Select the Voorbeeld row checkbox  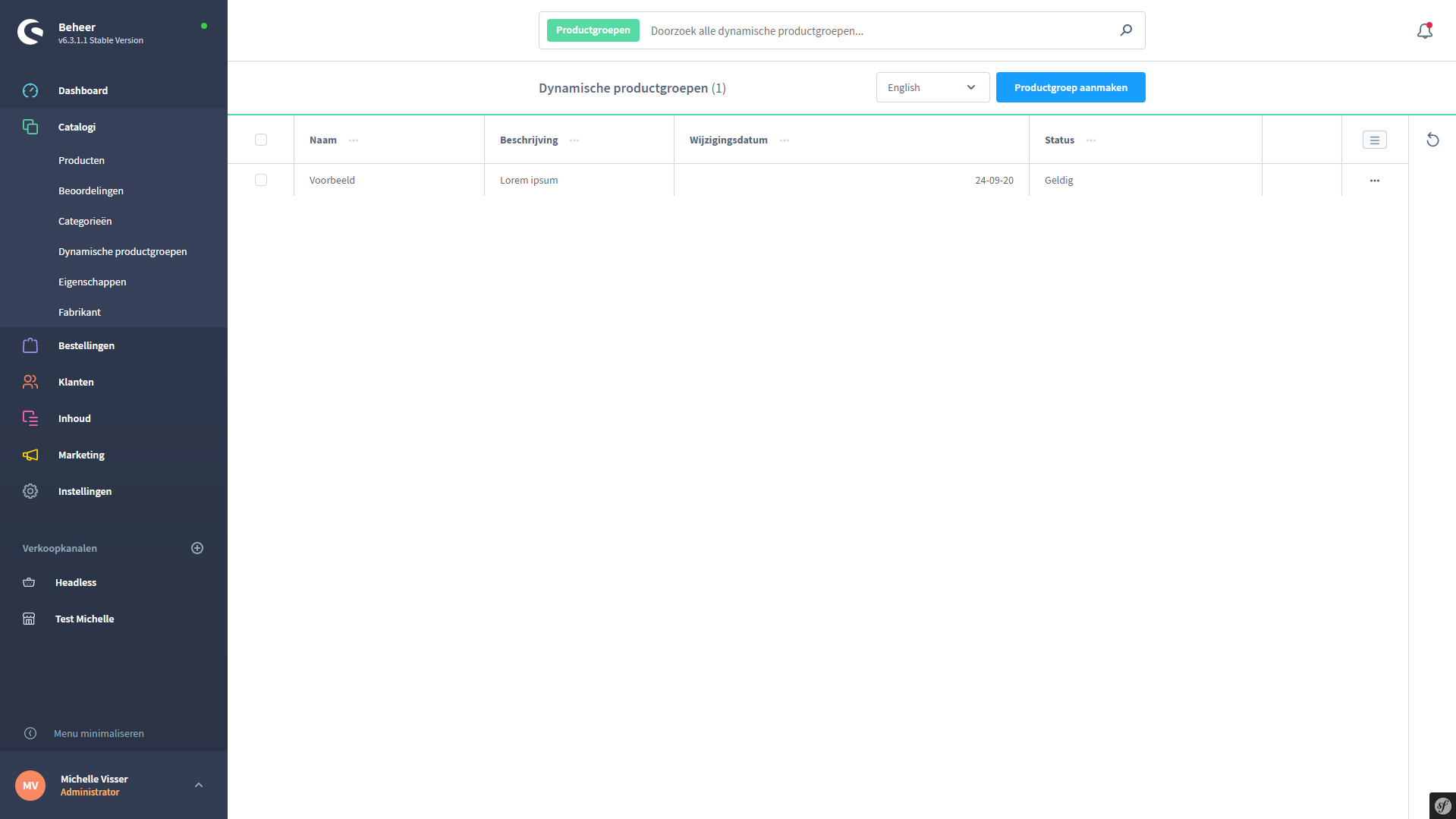[x=261, y=181]
